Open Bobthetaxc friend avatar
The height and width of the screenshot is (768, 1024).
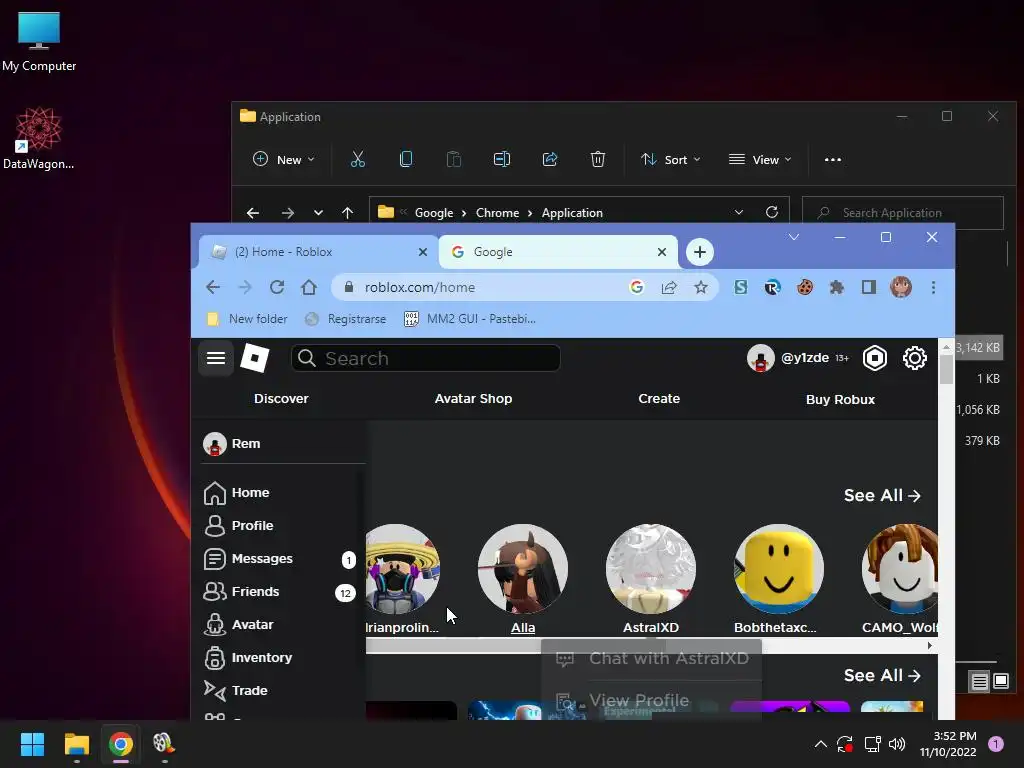(x=778, y=569)
